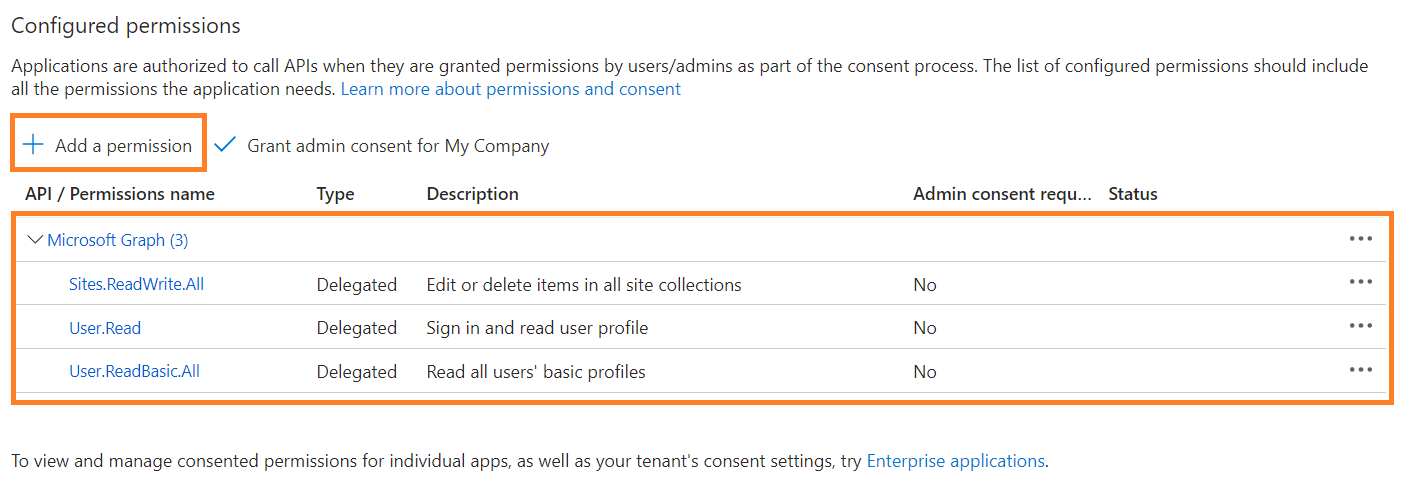Open ellipsis menu for Sites.ReadWrite.All row
Screen dimensions: 1412x503
coord(1360,283)
